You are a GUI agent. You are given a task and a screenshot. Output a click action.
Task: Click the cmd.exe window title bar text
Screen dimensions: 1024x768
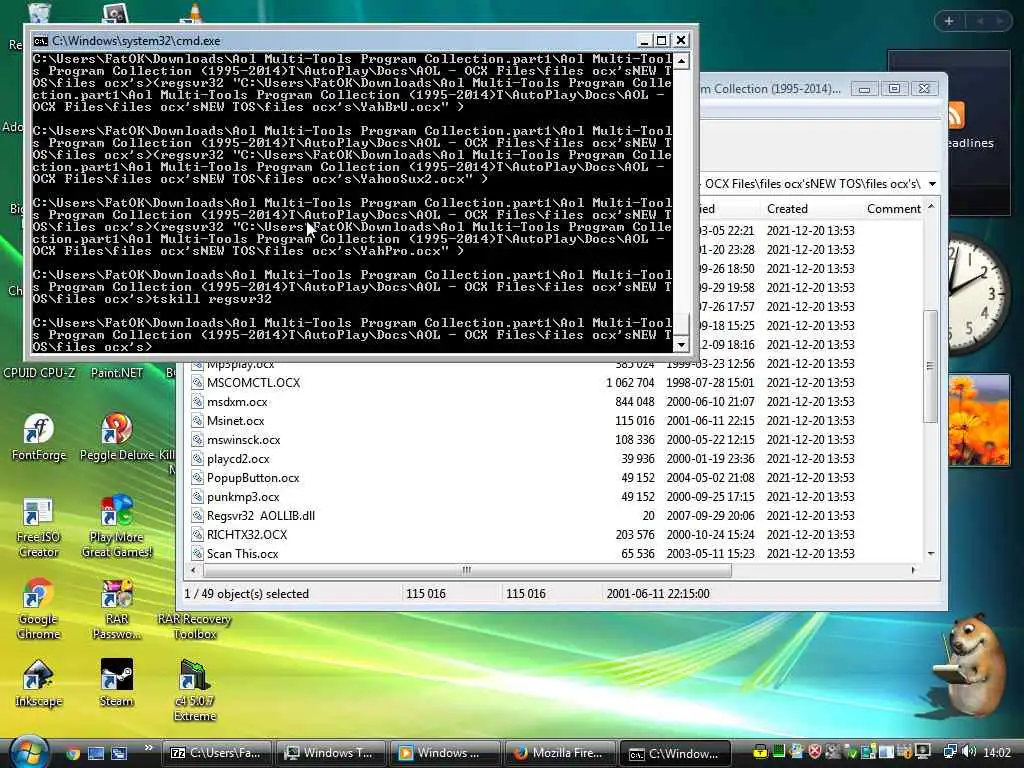coord(136,40)
